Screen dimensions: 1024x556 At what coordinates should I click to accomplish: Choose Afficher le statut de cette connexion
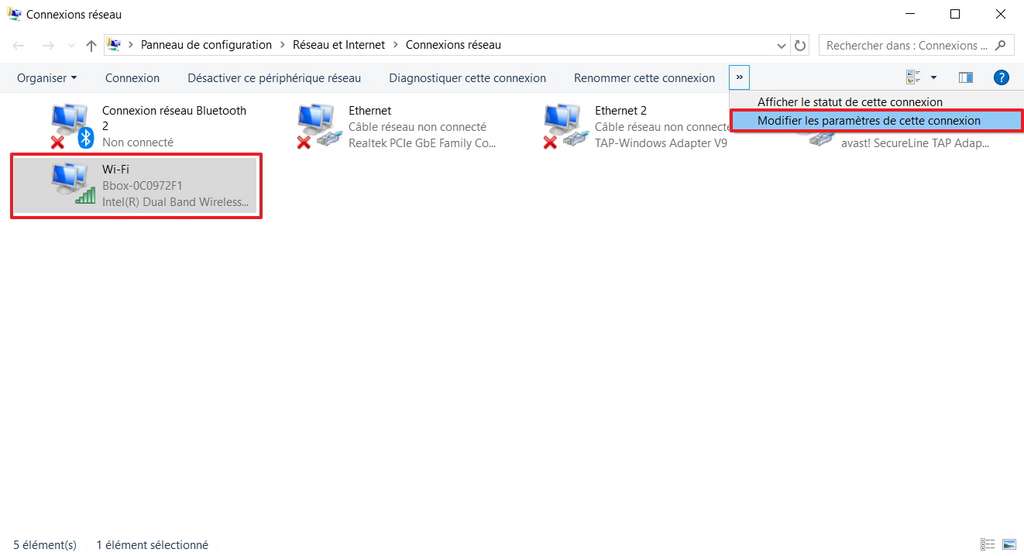(x=850, y=102)
